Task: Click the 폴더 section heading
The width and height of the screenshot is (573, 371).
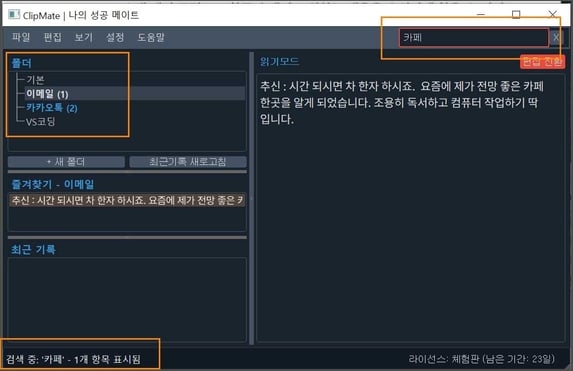Action: (22, 63)
